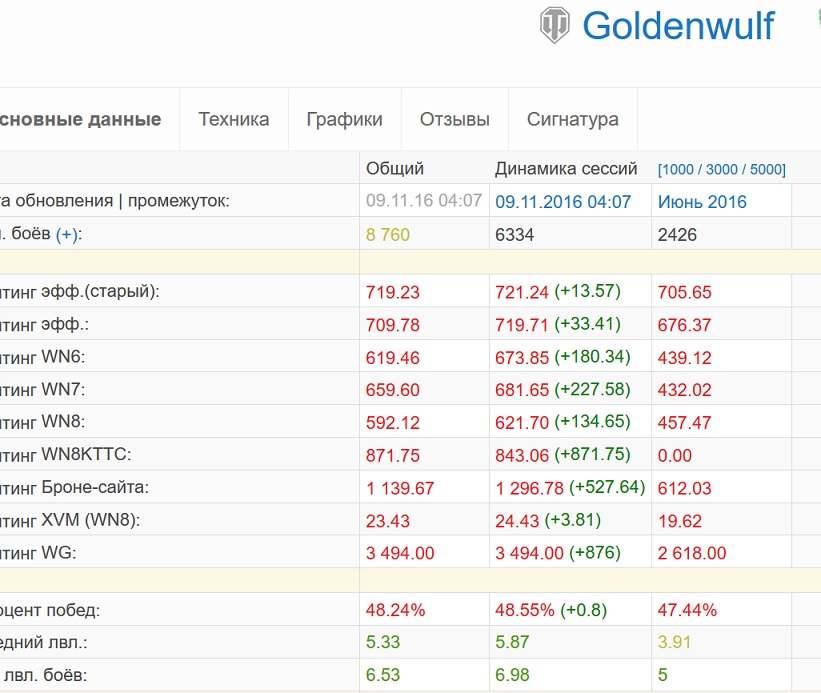Open the Отзывы tab
The width and height of the screenshot is (821, 693).
tap(454, 119)
